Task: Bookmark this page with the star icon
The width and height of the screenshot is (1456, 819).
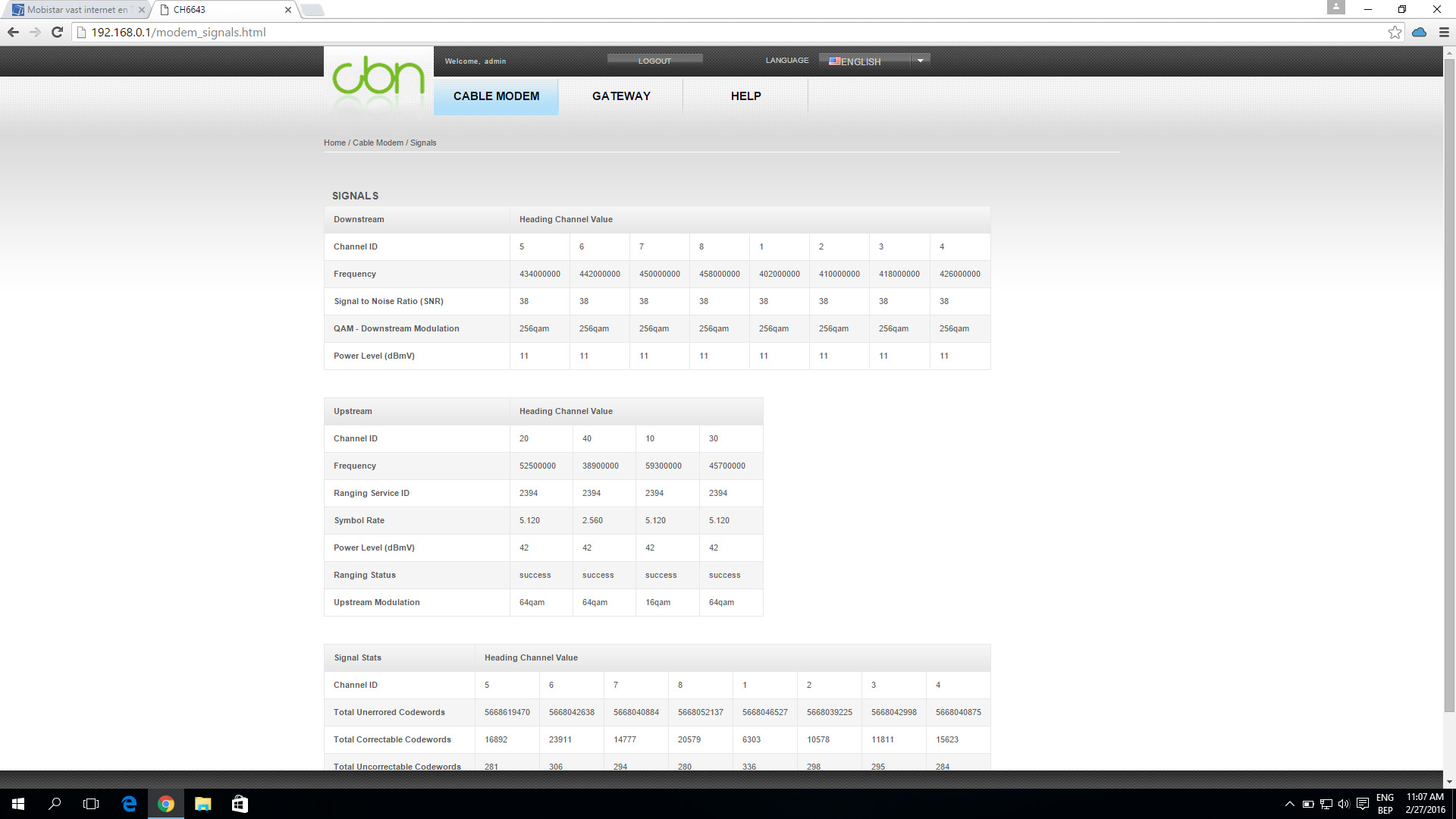Action: [x=1394, y=32]
